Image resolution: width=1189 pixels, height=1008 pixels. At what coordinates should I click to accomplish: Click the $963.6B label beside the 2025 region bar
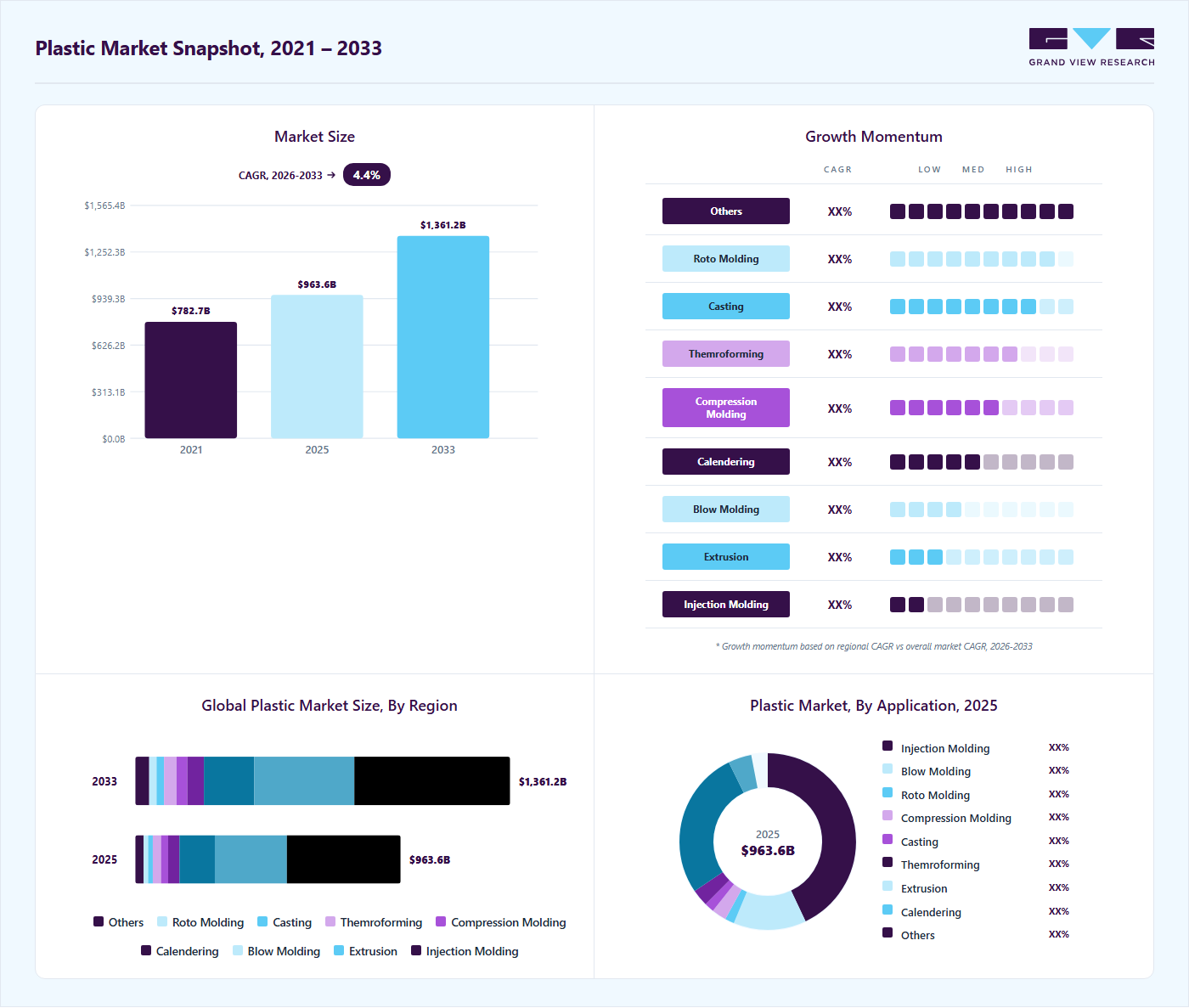(430, 859)
